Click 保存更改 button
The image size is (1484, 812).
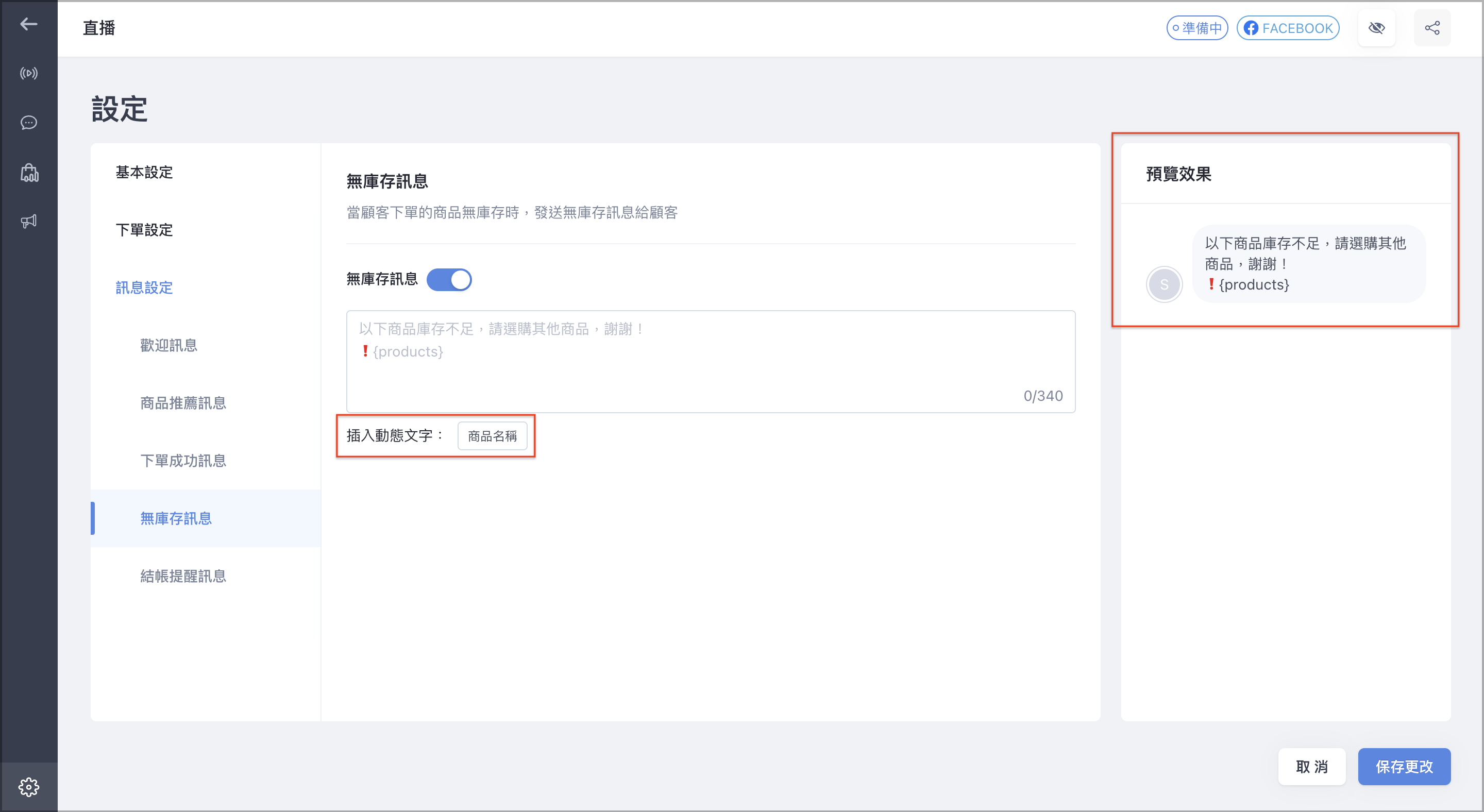[1404, 767]
